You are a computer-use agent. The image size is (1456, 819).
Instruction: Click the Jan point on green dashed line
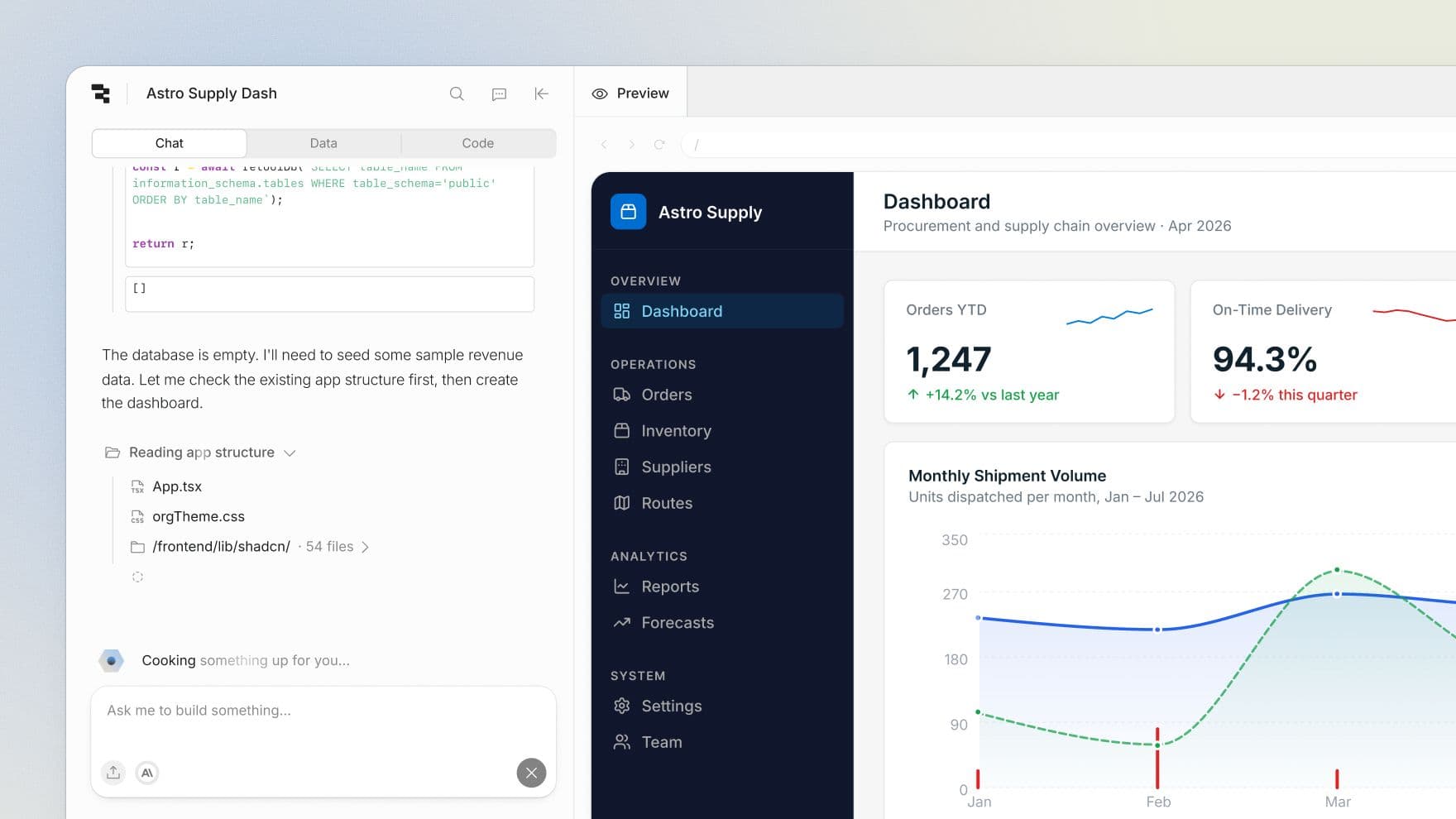point(978,711)
